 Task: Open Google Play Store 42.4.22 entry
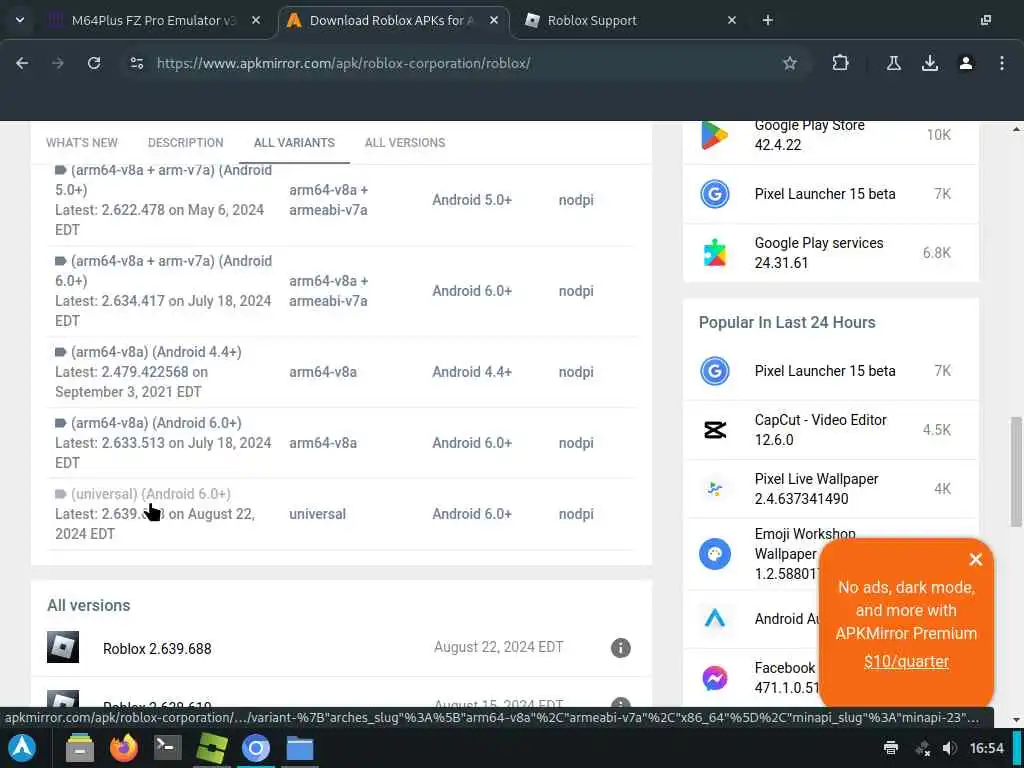(x=809, y=135)
